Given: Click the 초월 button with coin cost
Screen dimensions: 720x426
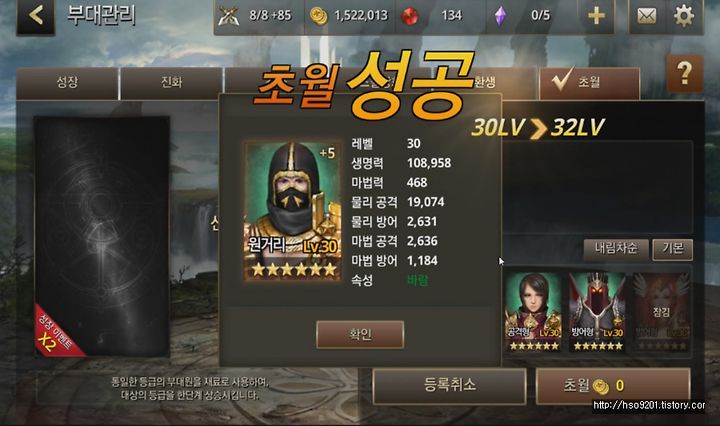Looking at the screenshot, I should coord(613,385).
